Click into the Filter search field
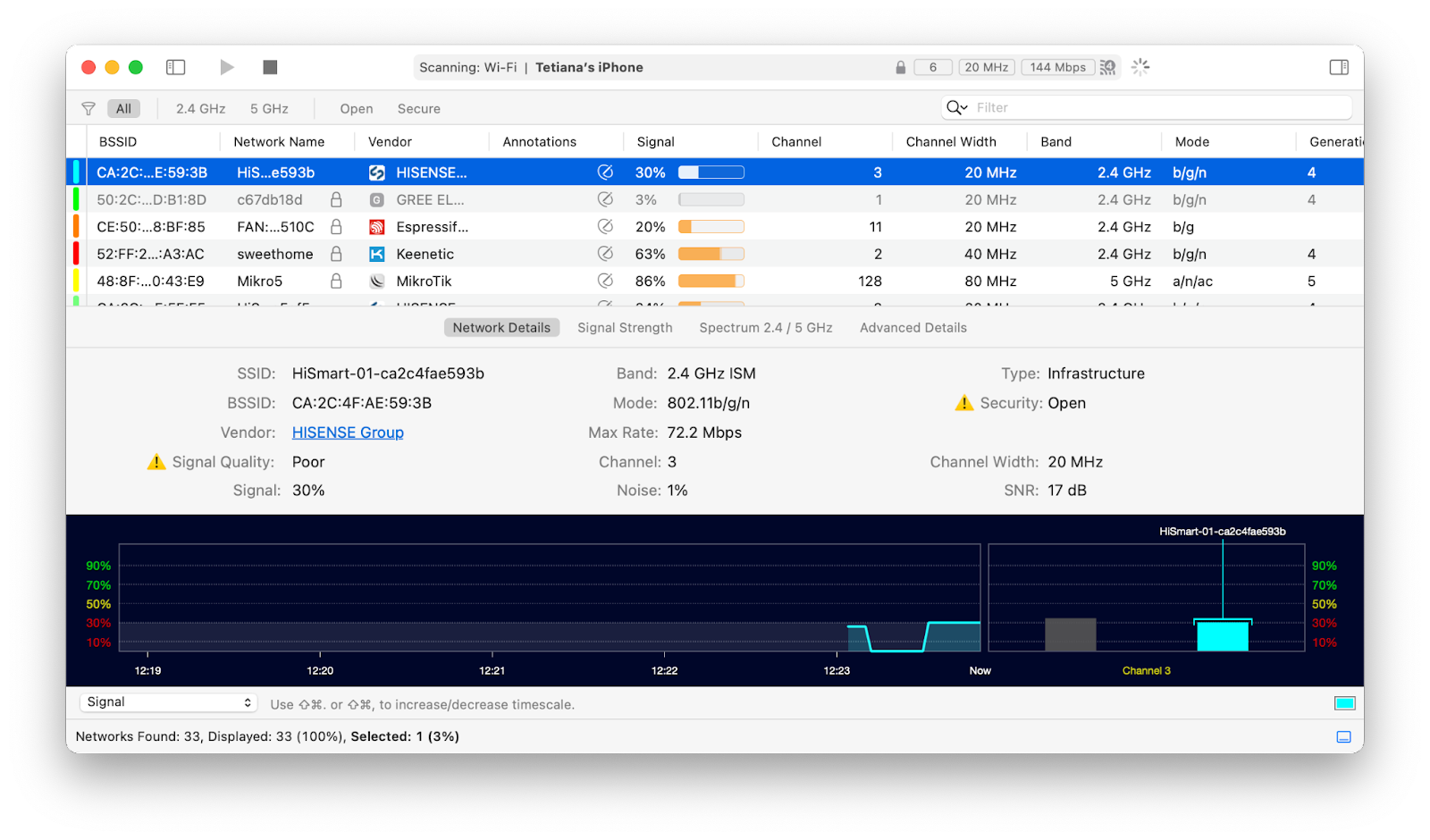 [x=1147, y=108]
